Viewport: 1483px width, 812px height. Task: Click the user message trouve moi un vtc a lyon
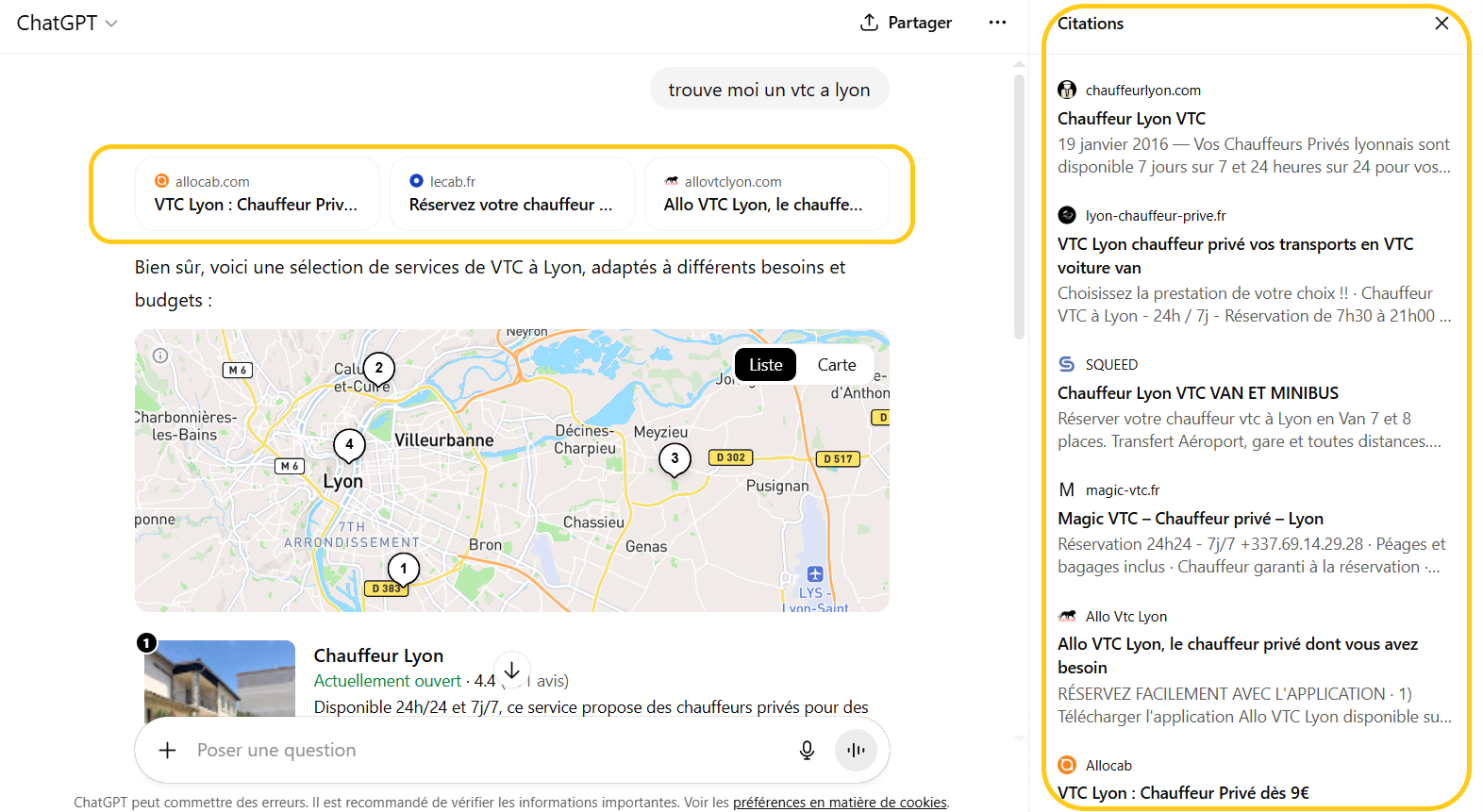[769, 90]
